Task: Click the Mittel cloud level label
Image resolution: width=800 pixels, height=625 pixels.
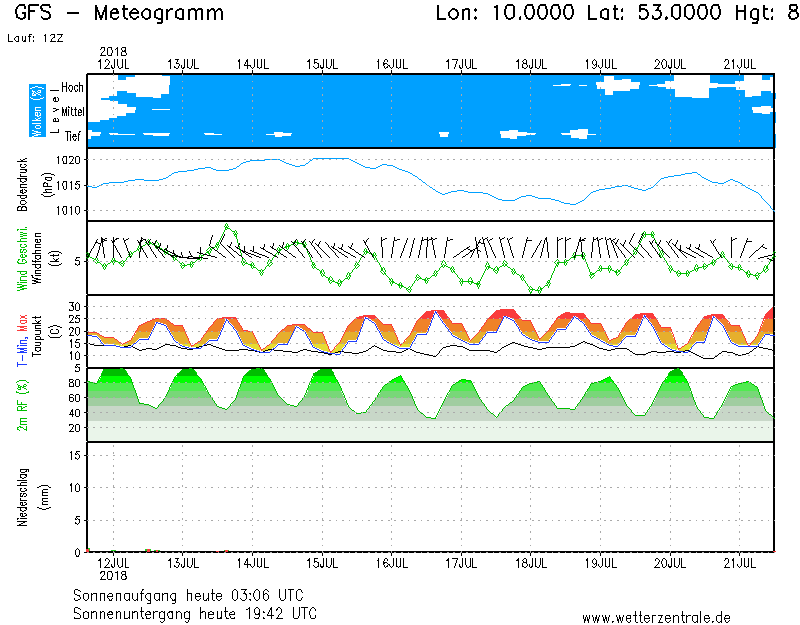Action: 72,111
